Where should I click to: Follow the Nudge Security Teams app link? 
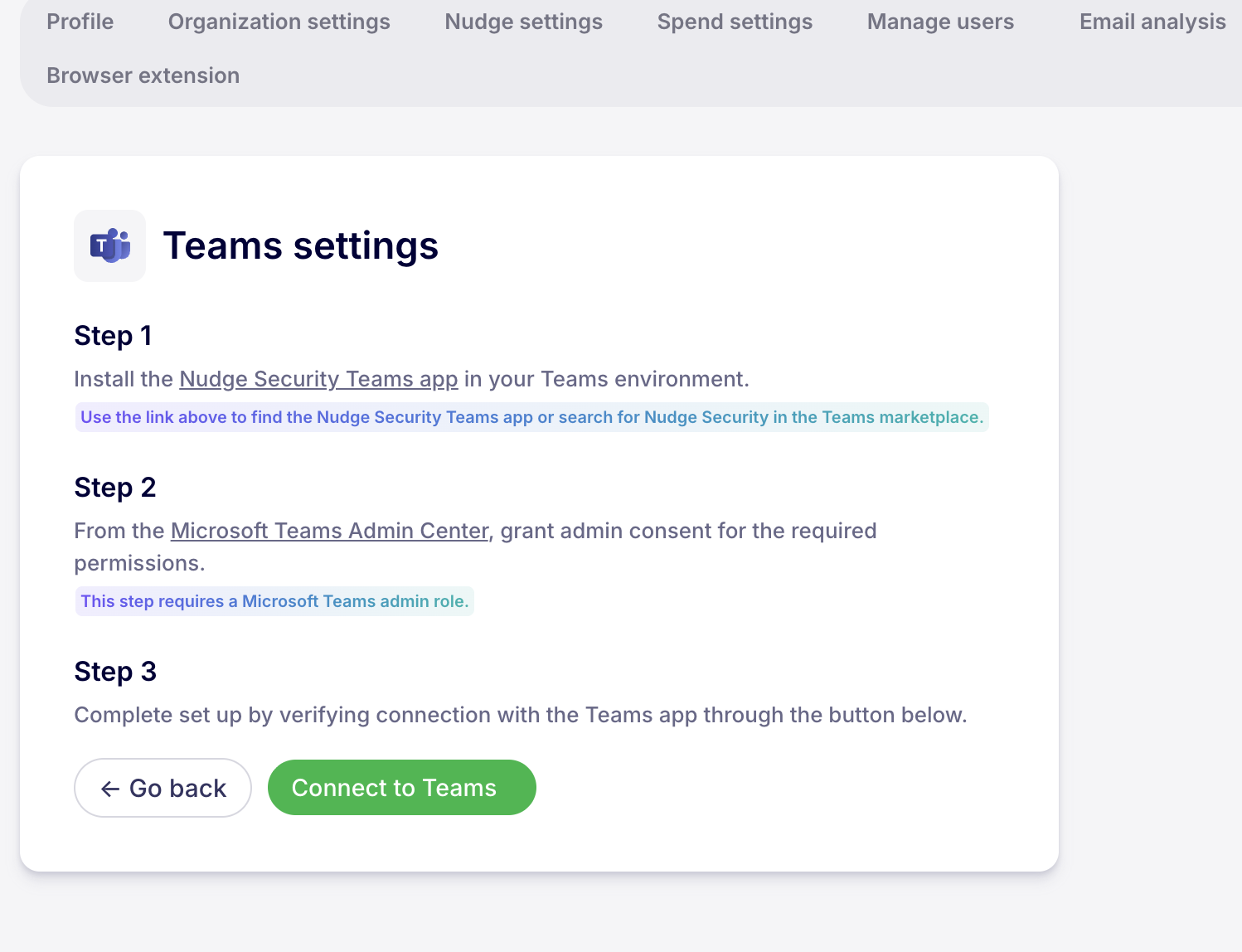(318, 379)
